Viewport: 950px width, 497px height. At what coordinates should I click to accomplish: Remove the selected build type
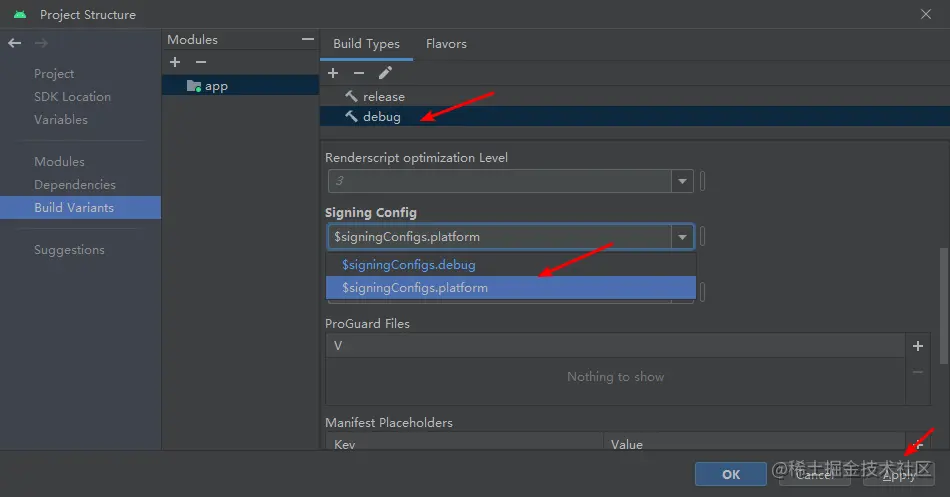coord(359,73)
